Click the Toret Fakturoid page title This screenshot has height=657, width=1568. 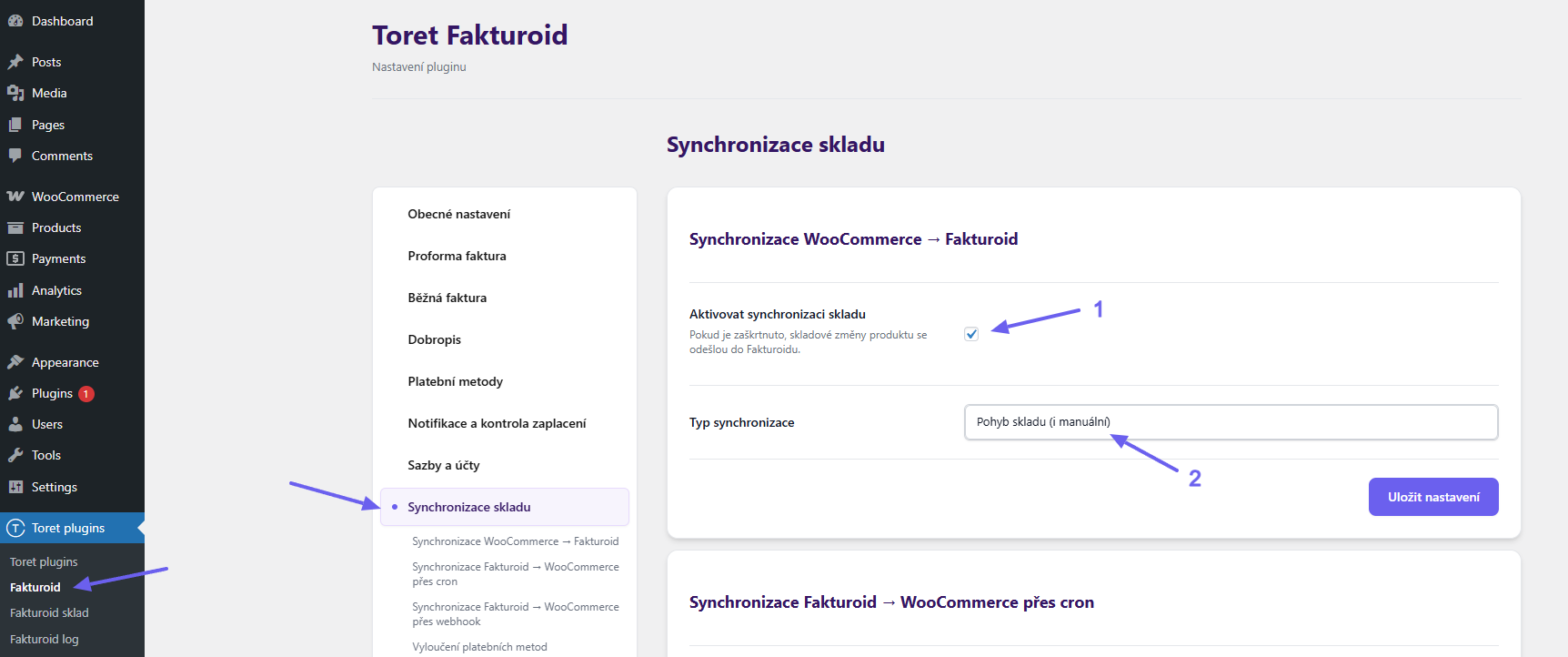(x=470, y=35)
